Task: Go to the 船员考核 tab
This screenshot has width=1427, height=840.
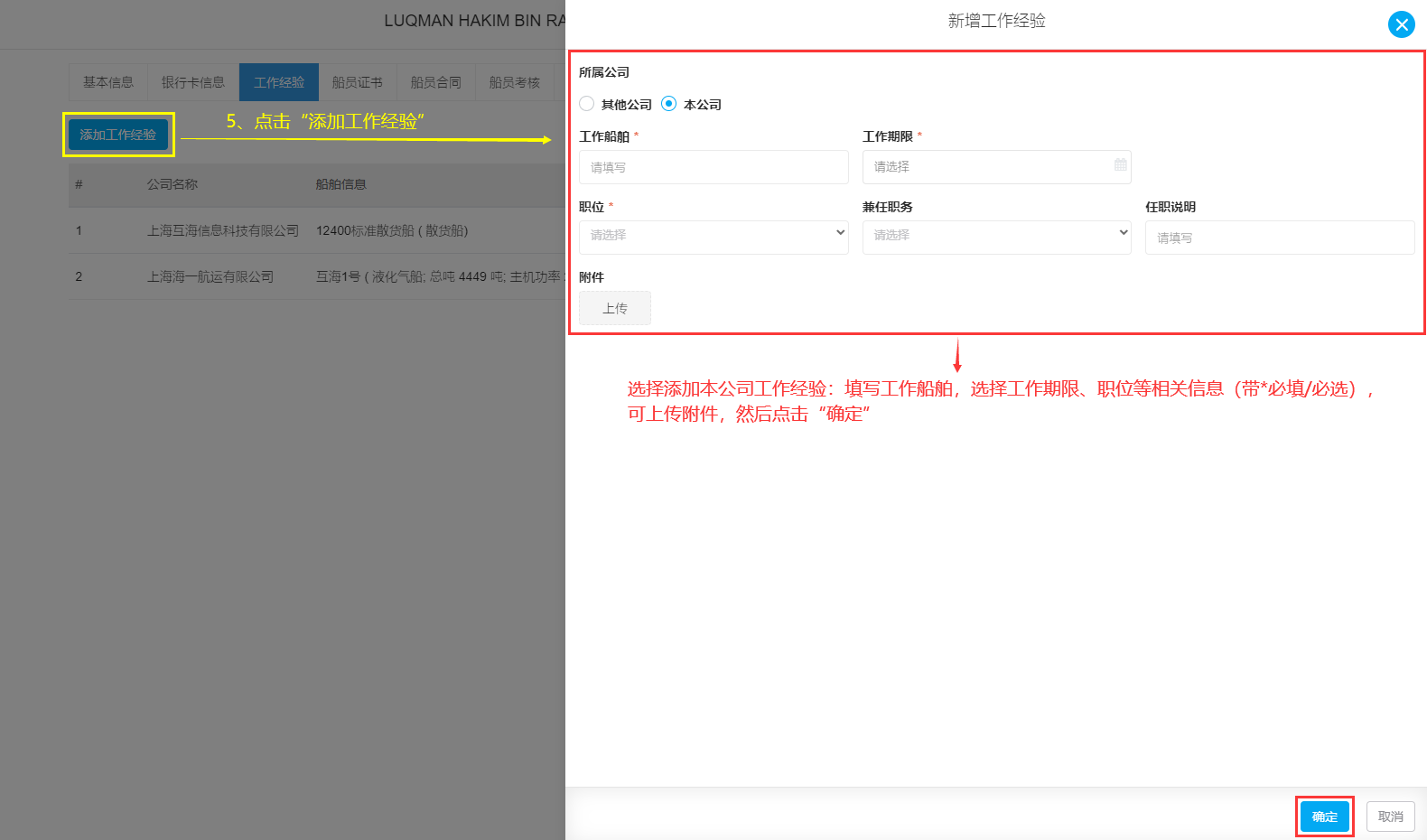Action: click(515, 82)
